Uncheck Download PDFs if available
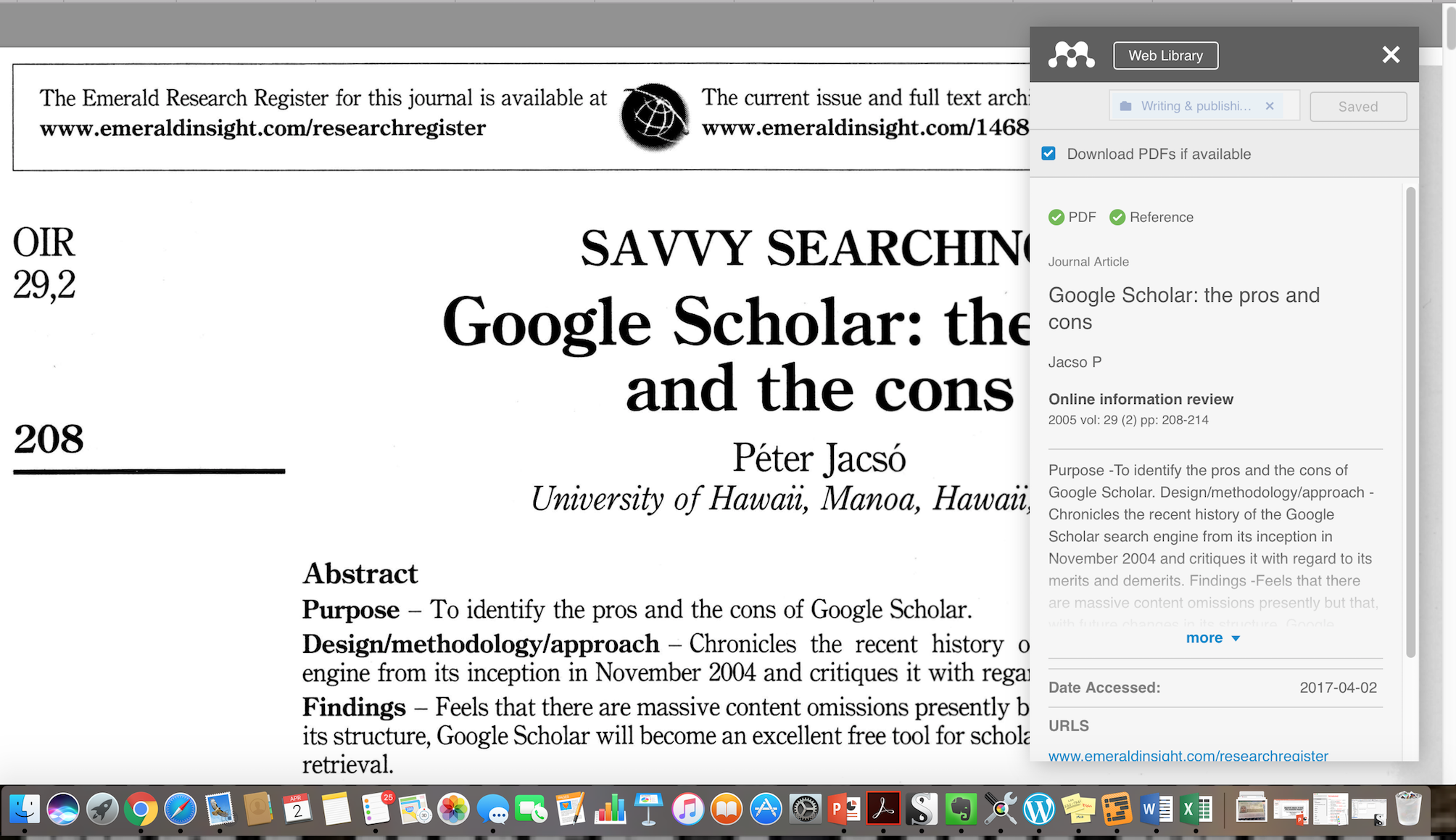Image resolution: width=1456 pixels, height=840 pixels. pos(1048,154)
